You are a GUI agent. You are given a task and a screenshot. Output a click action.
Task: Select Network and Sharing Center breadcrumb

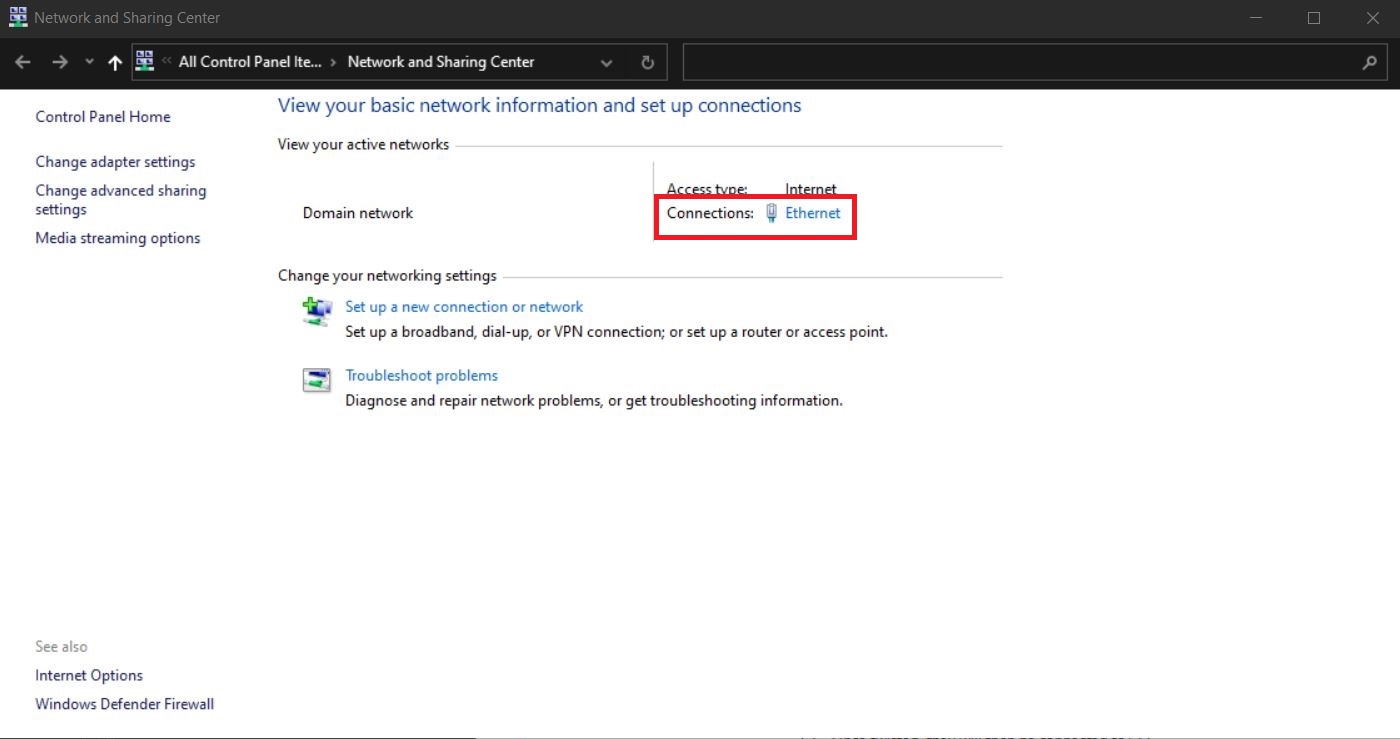click(x=440, y=62)
